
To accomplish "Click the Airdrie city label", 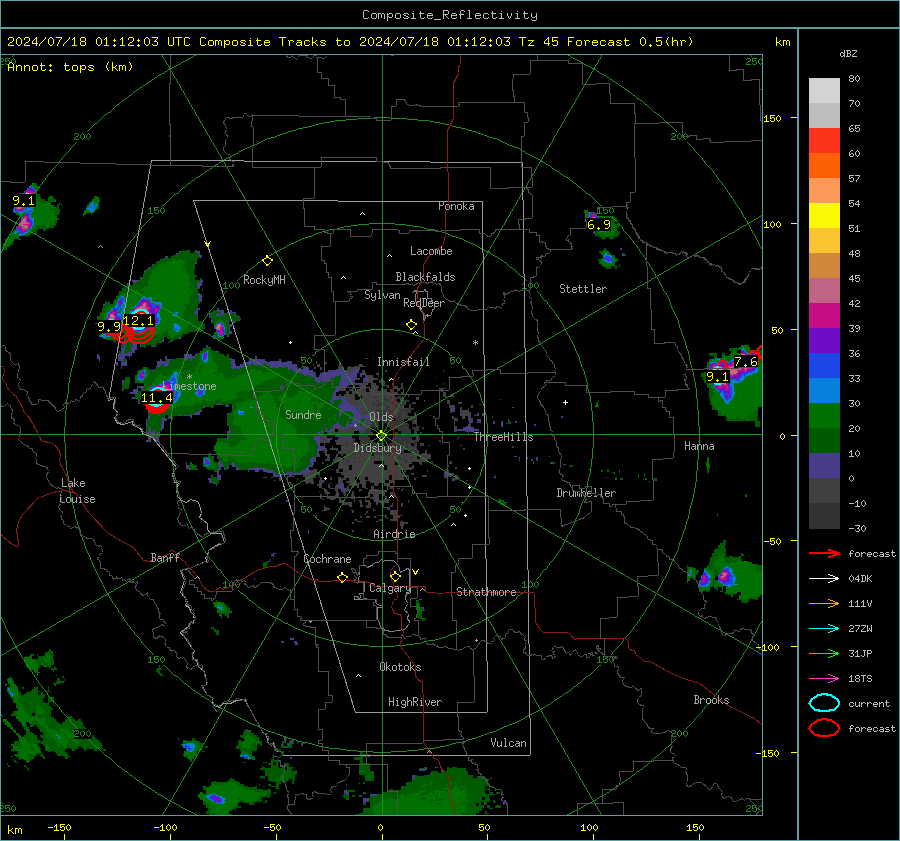I will (x=394, y=534).
